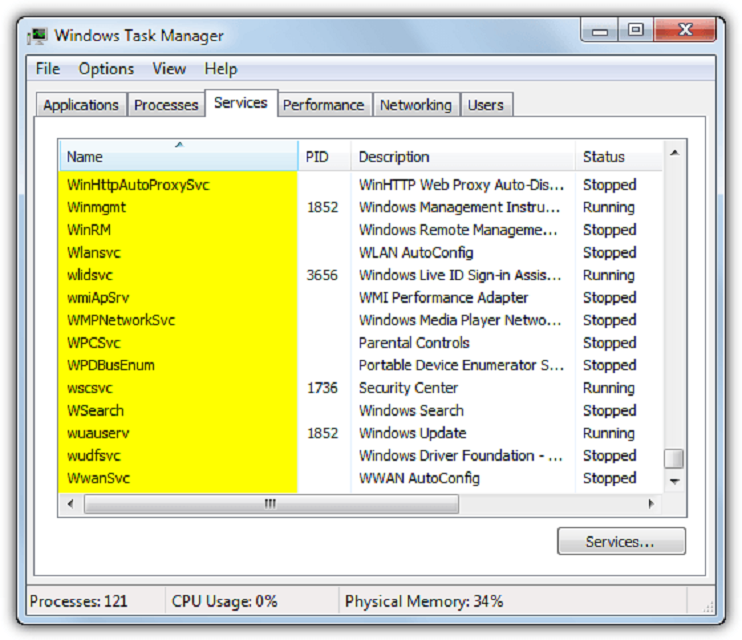Select the WwanSvc service
742x640 pixels.
tap(360, 479)
